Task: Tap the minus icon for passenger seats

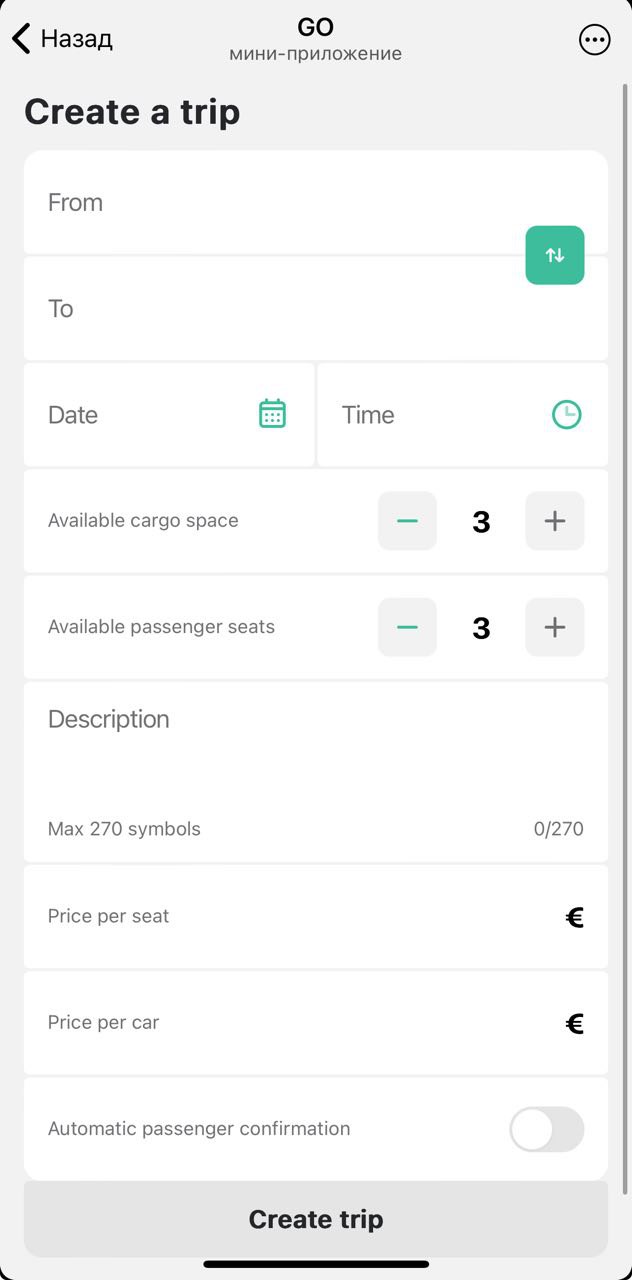Action: click(x=407, y=627)
